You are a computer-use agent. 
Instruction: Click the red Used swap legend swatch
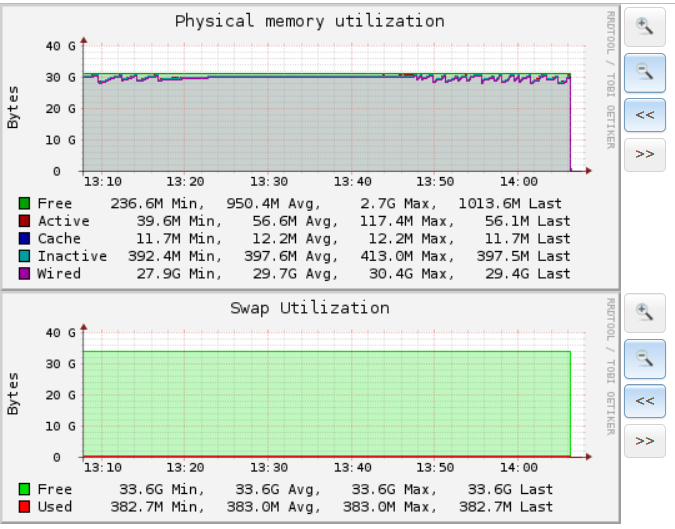[25, 507]
